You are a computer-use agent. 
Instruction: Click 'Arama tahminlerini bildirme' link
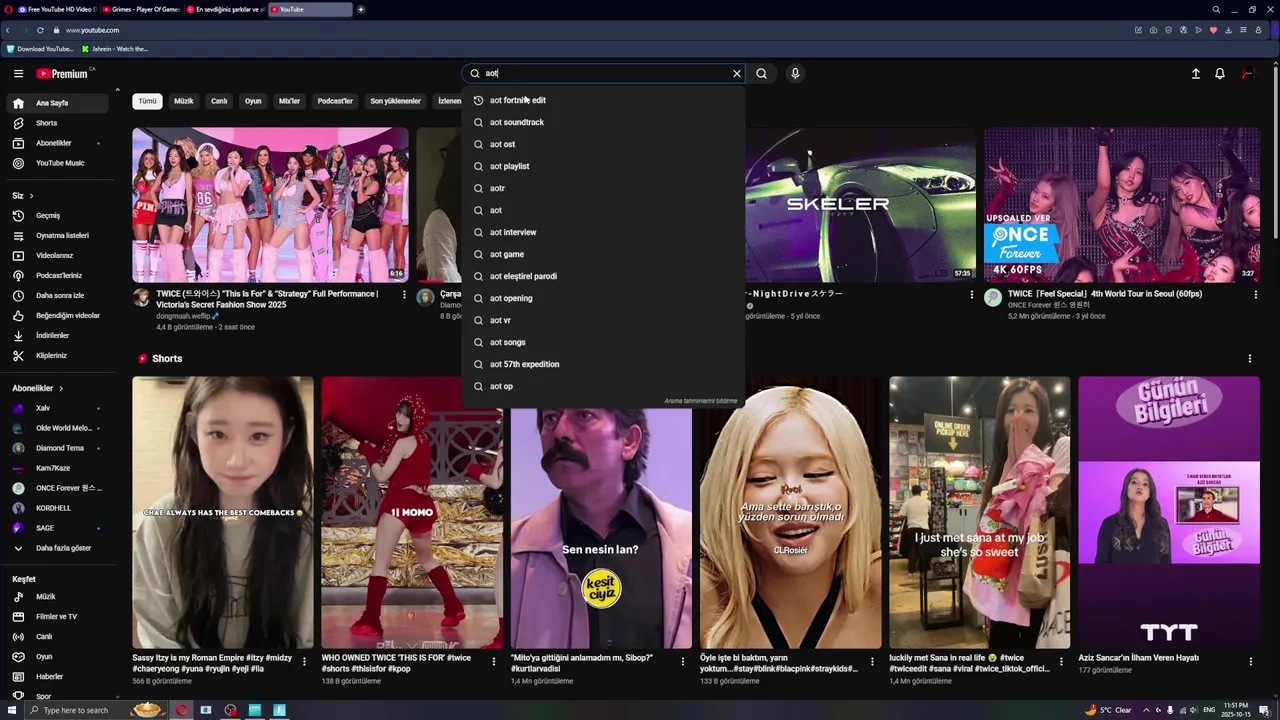(700, 401)
